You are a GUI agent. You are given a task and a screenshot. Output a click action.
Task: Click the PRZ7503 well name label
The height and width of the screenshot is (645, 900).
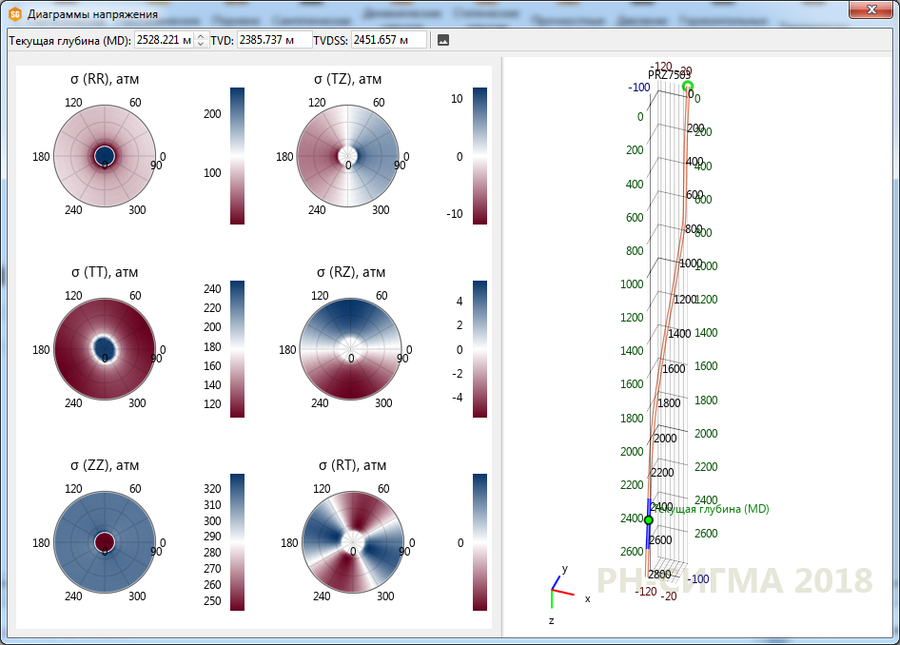click(668, 74)
